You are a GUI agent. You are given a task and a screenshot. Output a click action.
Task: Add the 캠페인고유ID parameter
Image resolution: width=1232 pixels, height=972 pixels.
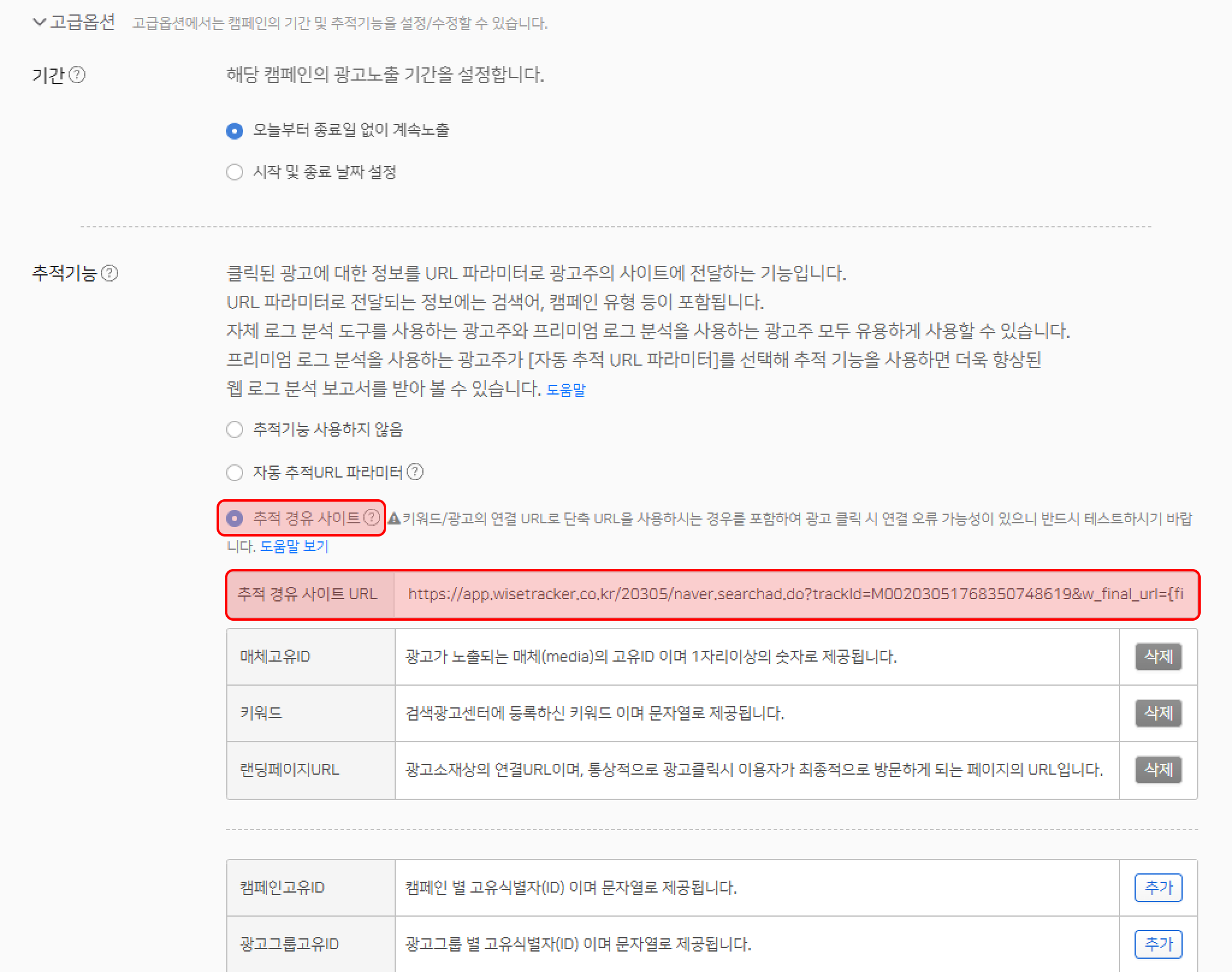[1158, 887]
